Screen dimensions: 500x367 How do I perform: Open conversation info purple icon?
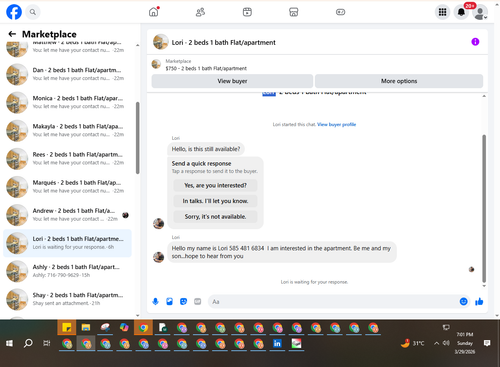(475, 42)
